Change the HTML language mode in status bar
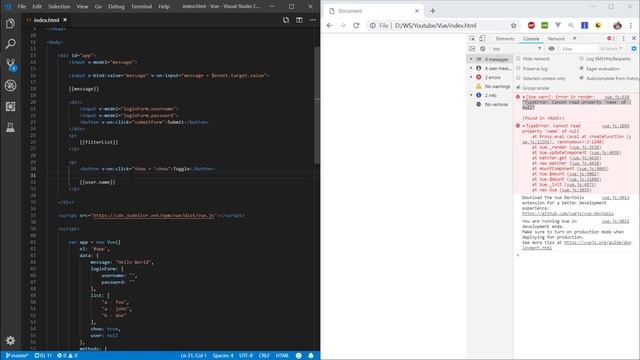 282,356
